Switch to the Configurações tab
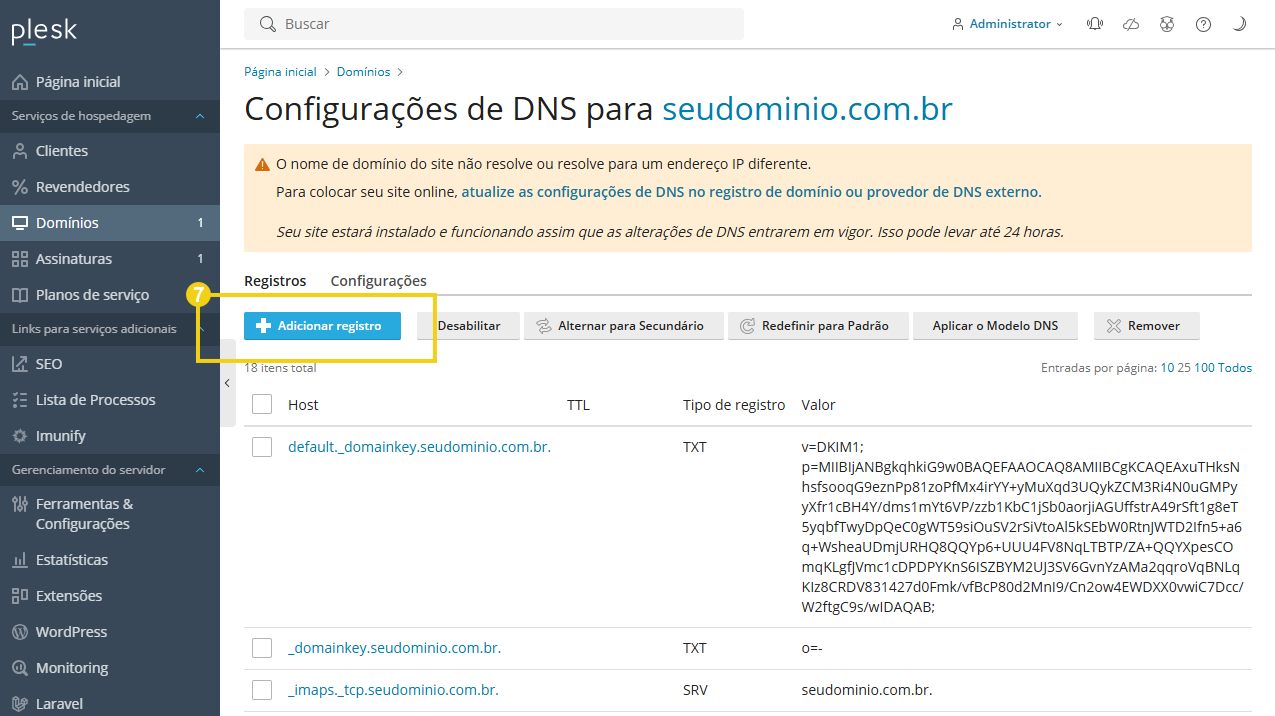Screen dimensions: 1275x716 pos(378,280)
